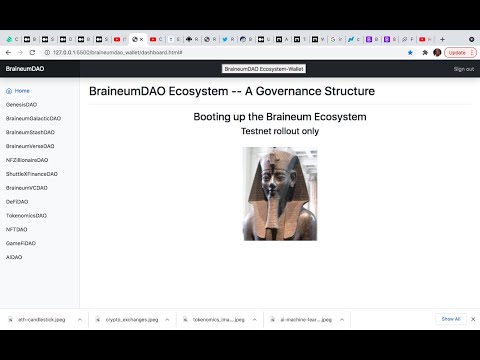The height and width of the screenshot is (360, 480).
Task: Open AIDAO from sidebar
Action: [14, 257]
